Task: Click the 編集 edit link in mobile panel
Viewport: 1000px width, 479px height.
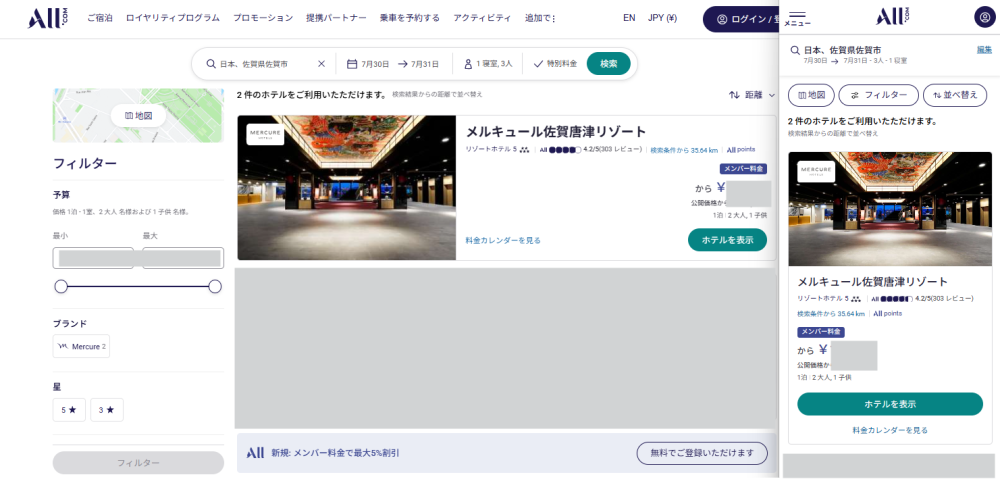Action: click(x=985, y=50)
